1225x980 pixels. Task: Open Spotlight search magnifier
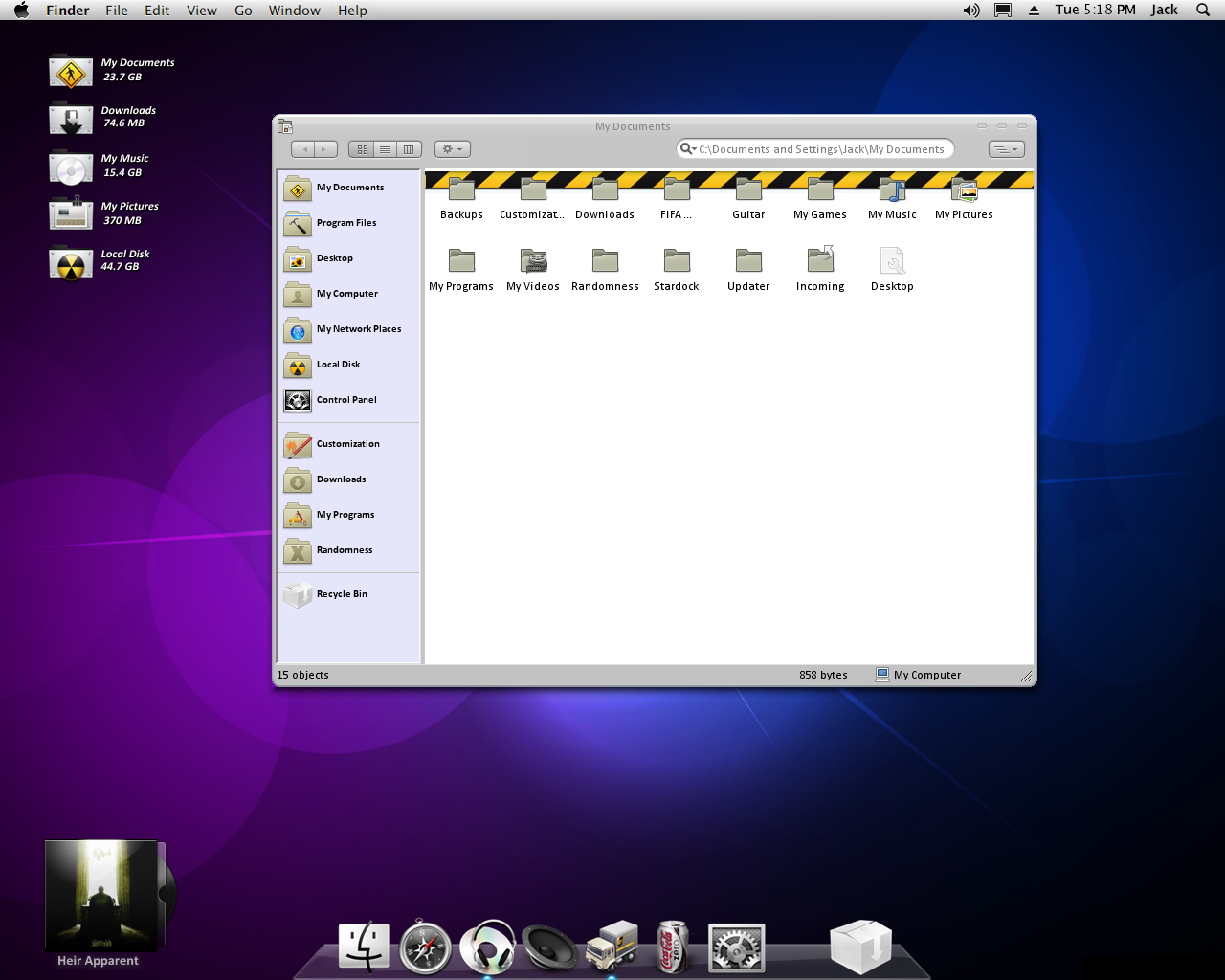click(1203, 10)
